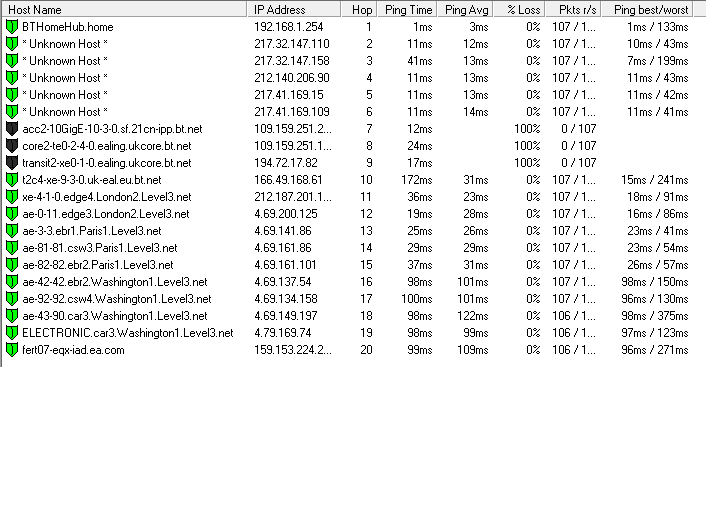Click the dark shield icon for acc2-10GigE-10-3-0.sf.21cn-ipp.bt.net

point(12,129)
